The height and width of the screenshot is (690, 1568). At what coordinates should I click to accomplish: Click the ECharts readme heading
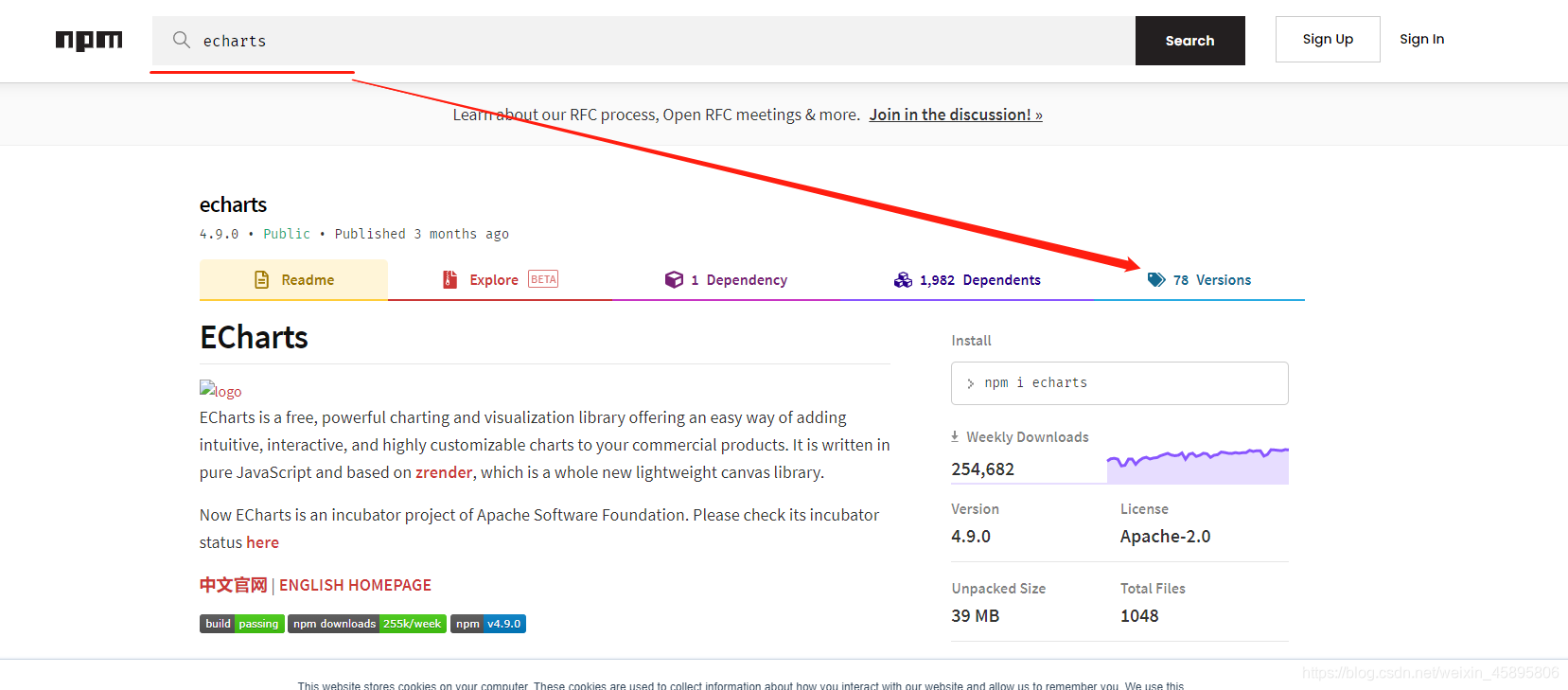[254, 337]
